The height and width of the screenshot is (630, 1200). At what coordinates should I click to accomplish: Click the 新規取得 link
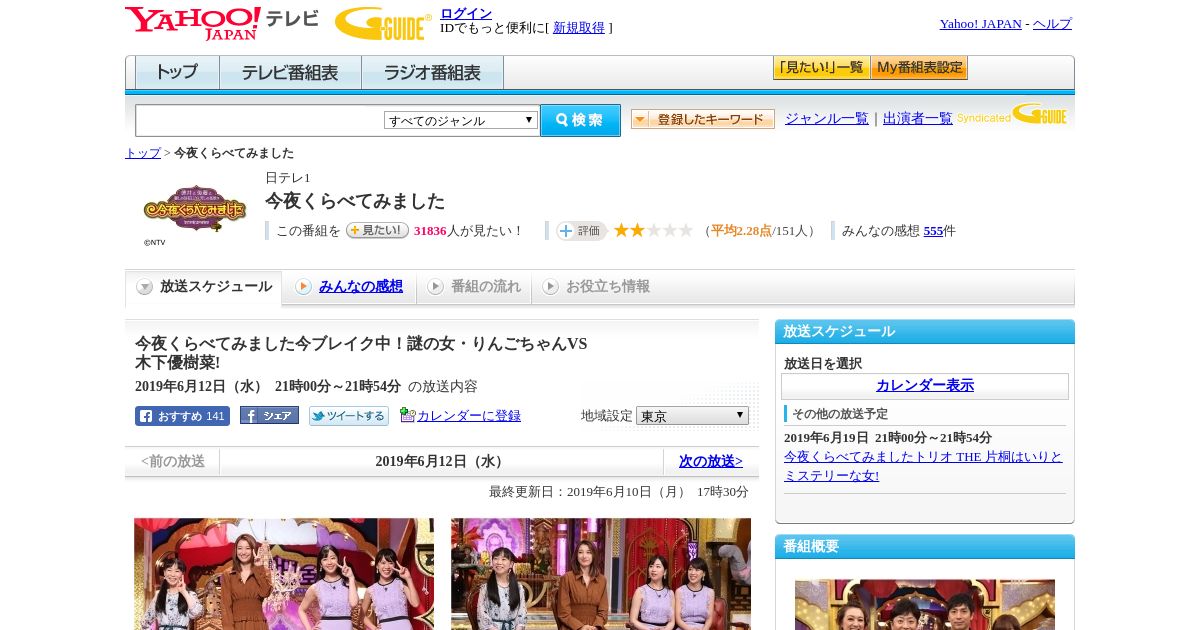(579, 27)
